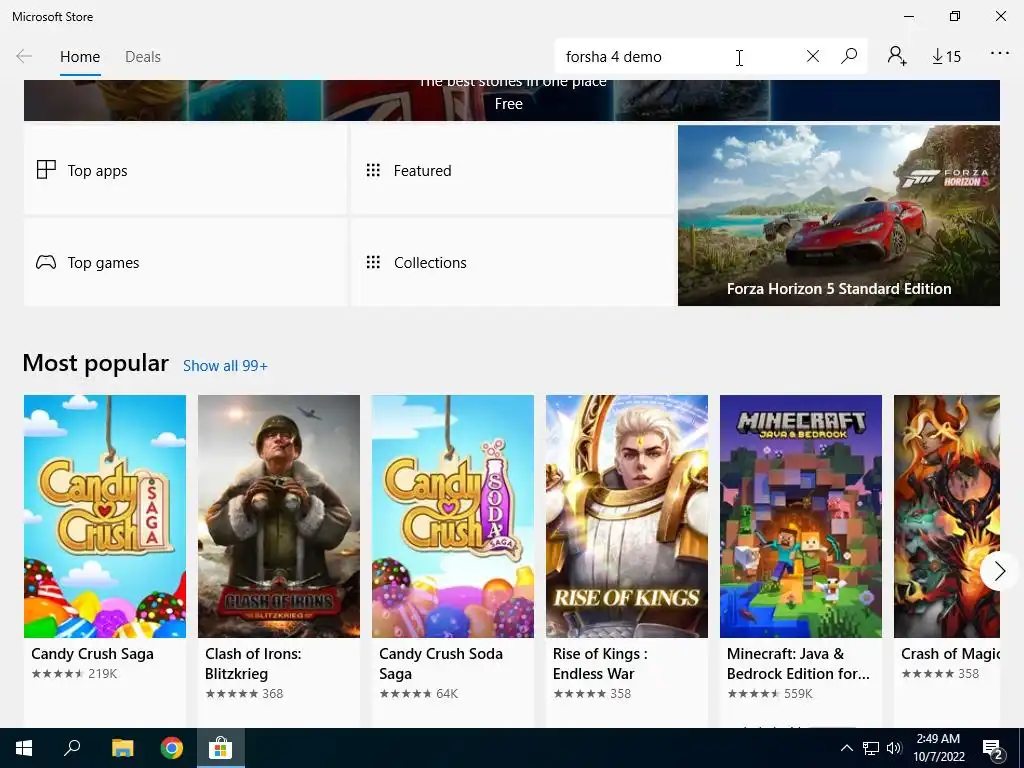Open the sign-in account icon
Screen dimensions: 1024x768
[897, 56]
